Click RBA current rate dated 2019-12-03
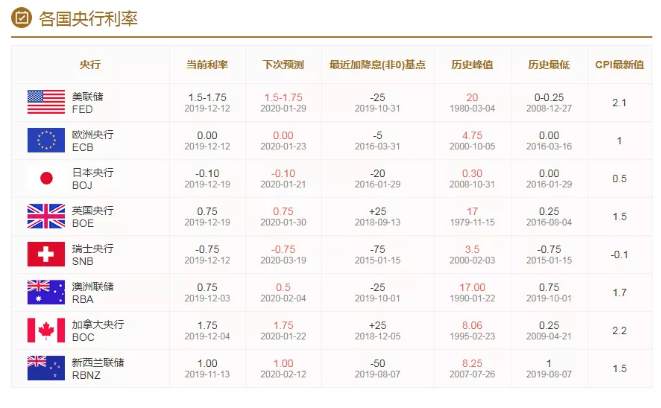661x408 pixels. tap(207, 292)
